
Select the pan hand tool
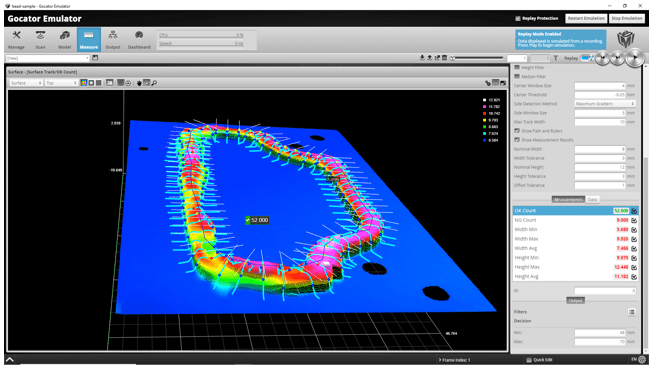point(139,83)
